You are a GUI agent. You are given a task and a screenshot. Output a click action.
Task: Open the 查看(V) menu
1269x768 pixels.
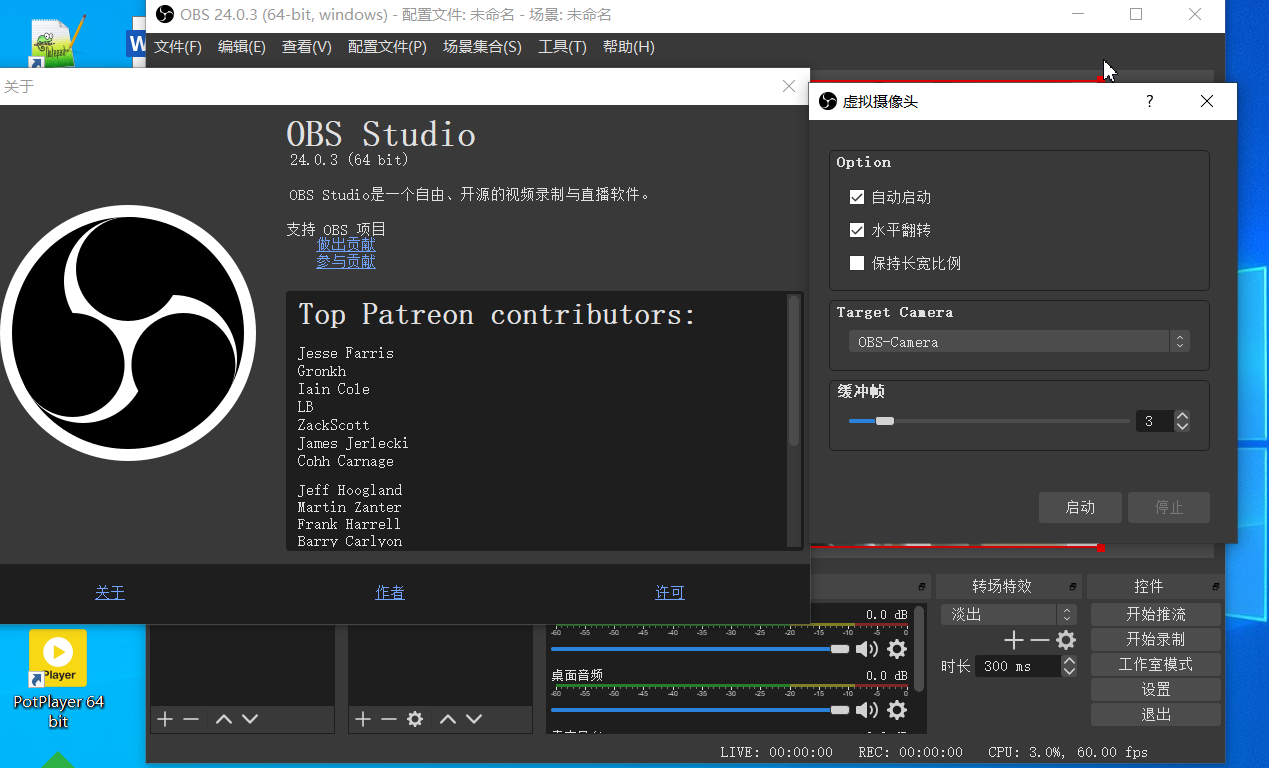(307, 47)
